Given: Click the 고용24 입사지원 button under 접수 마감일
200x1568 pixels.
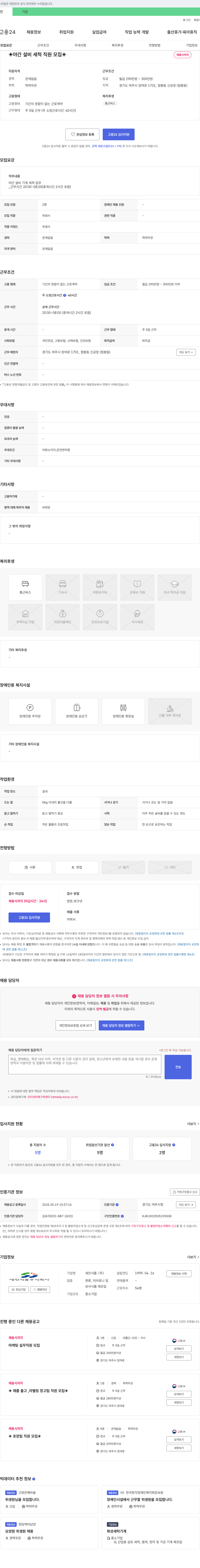Looking at the screenshot, I should tap(29, 917).
